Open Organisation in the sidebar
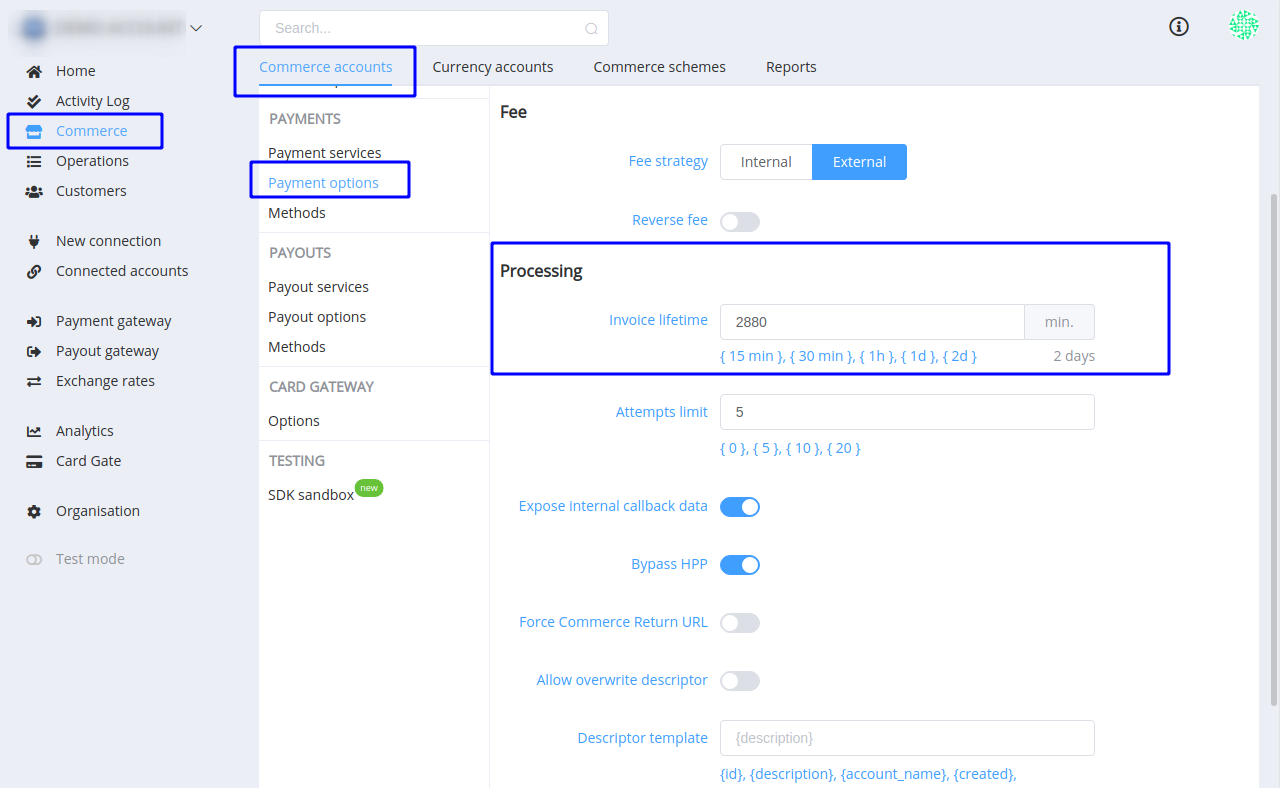Image resolution: width=1280 pixels, height=788 pixels. [x=98, y=511]
